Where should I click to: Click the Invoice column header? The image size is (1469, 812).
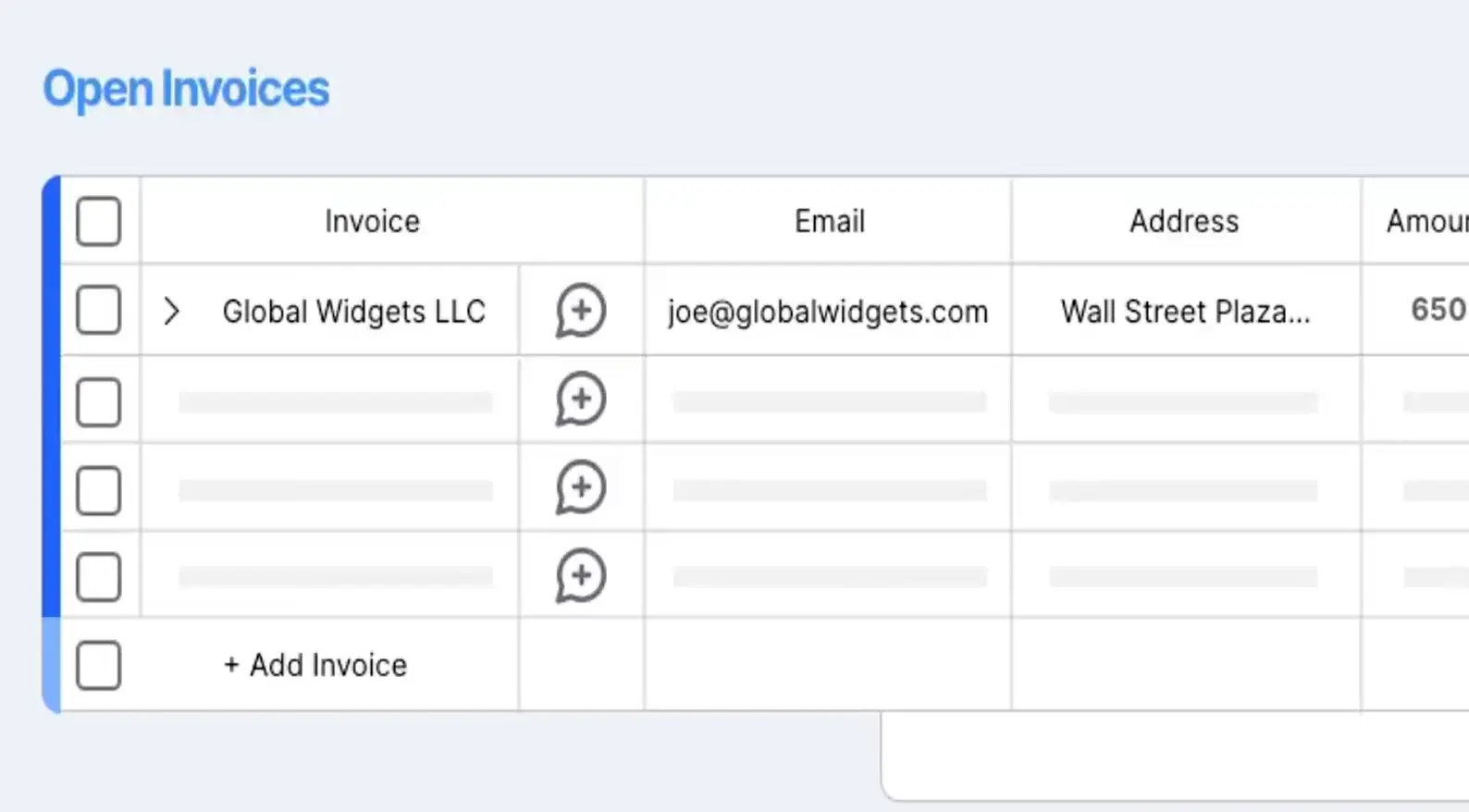372,221
